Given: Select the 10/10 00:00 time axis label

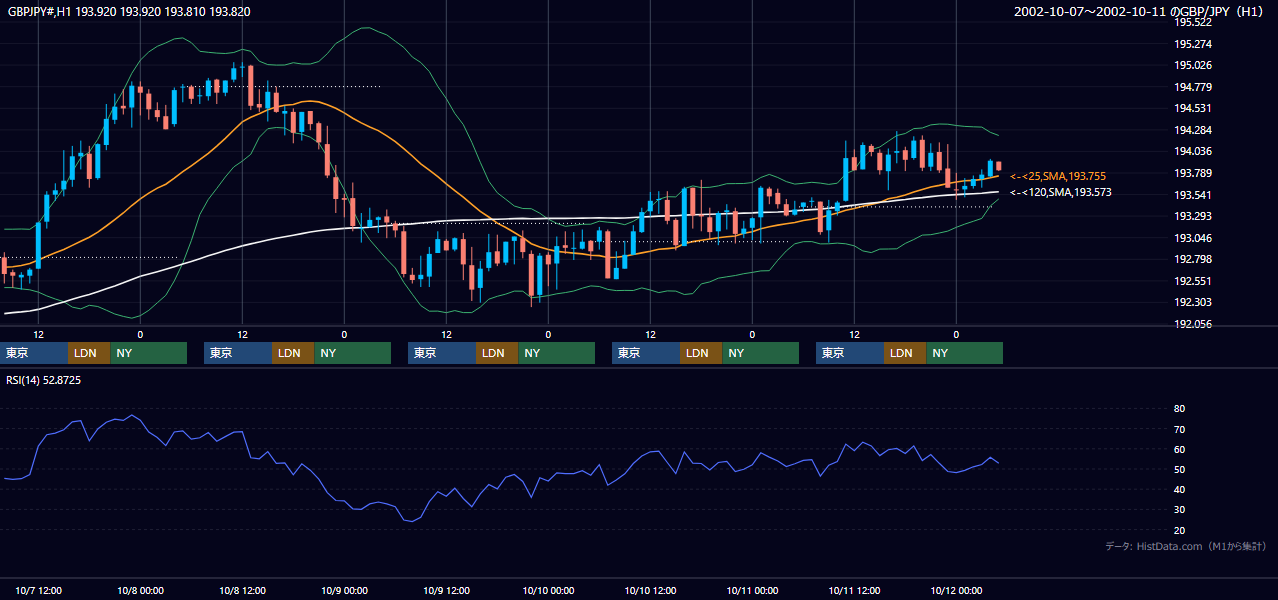Looking at the screenshot, I should click(548, 590).
